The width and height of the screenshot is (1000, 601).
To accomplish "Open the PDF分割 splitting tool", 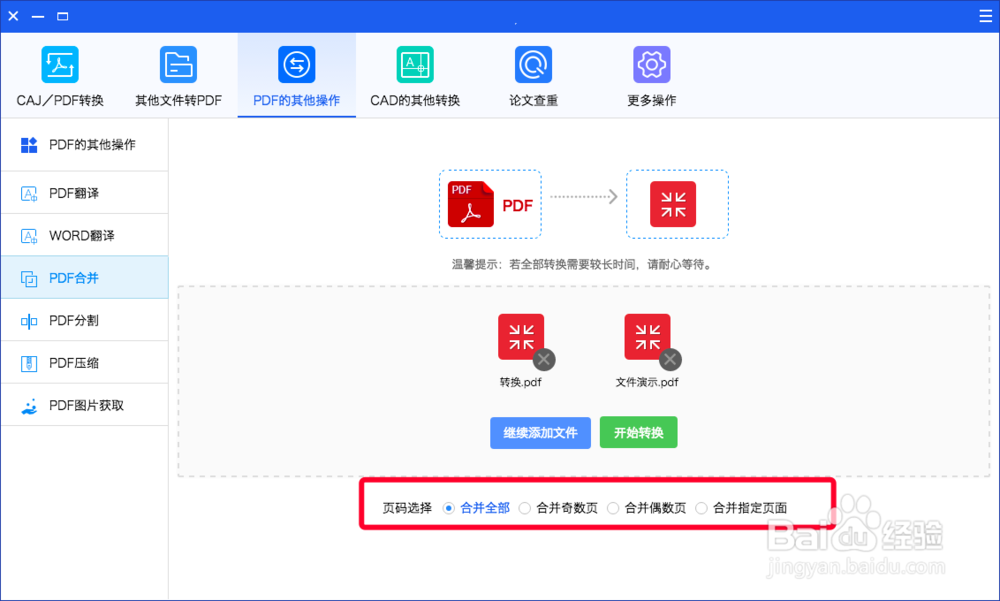I will click(x=84, y=320).
